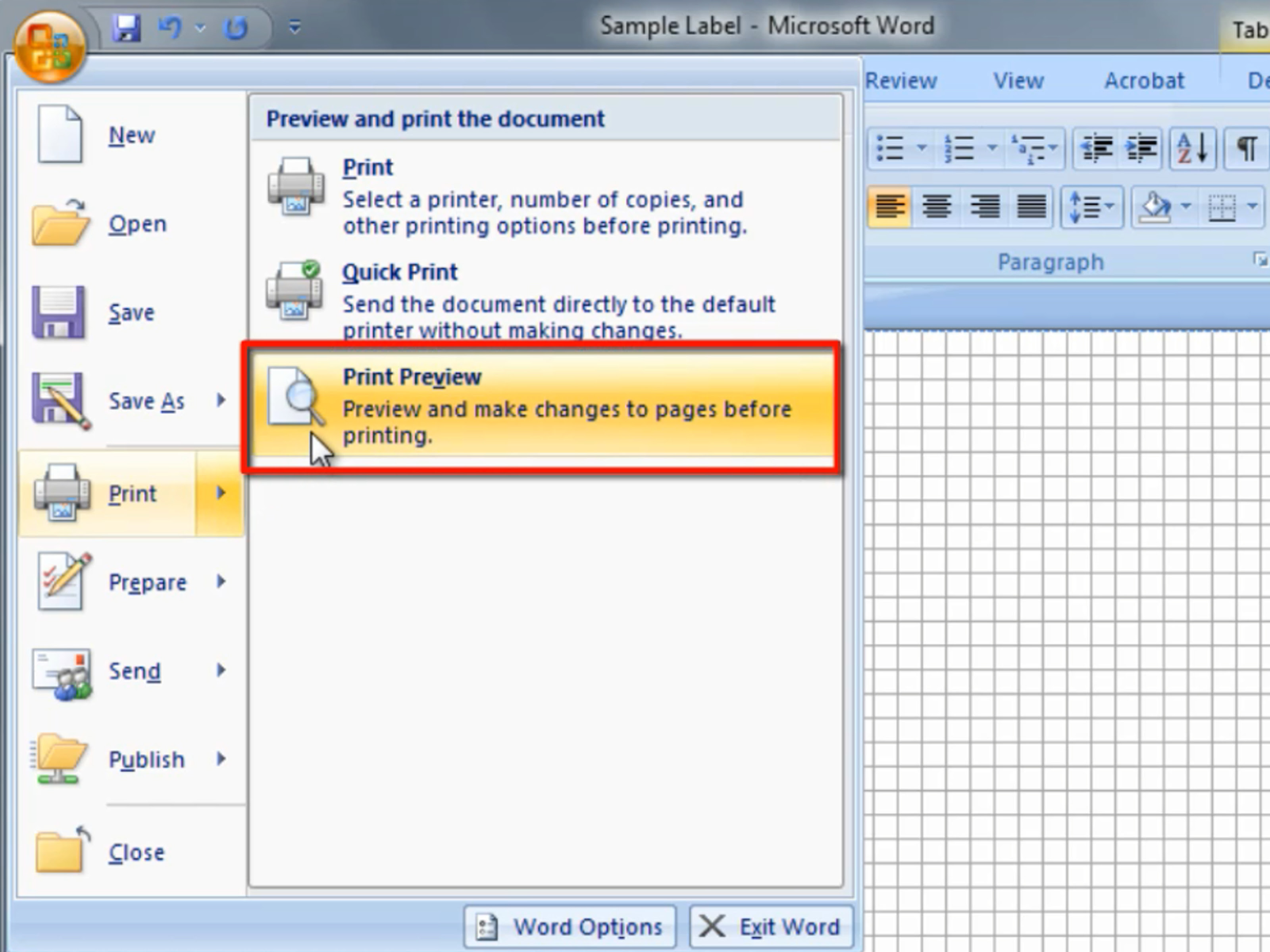Click the Sort A-Z icon

(x=1193, y=149)
